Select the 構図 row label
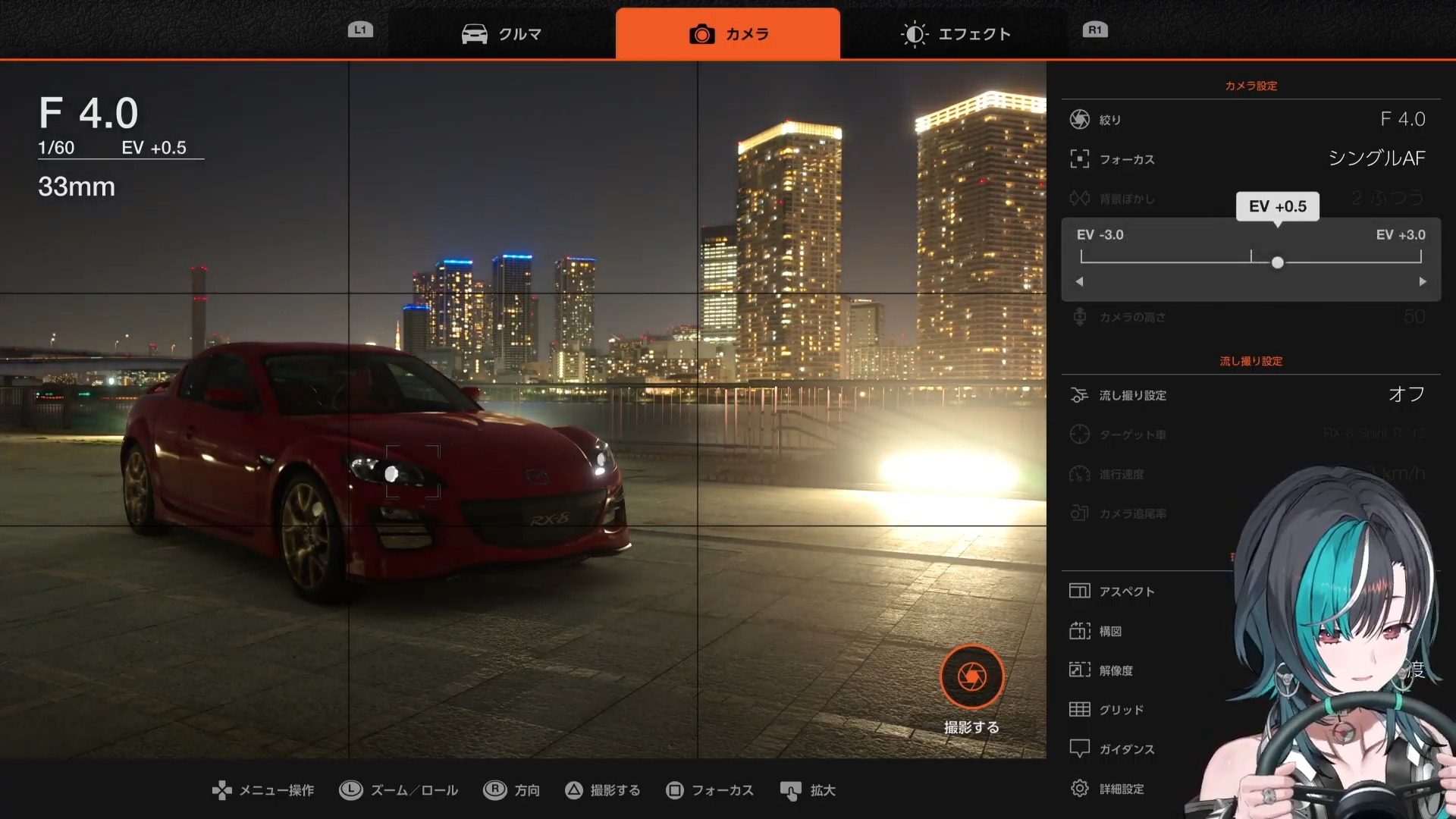Image resolution: width=1456 pixels, height=819 pixels. pos(1110,631)
